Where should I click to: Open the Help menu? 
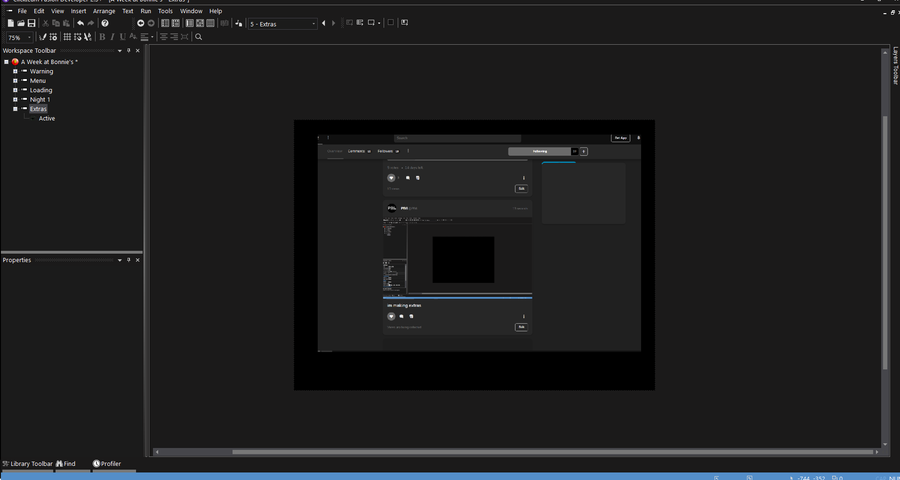pos(216,11)
